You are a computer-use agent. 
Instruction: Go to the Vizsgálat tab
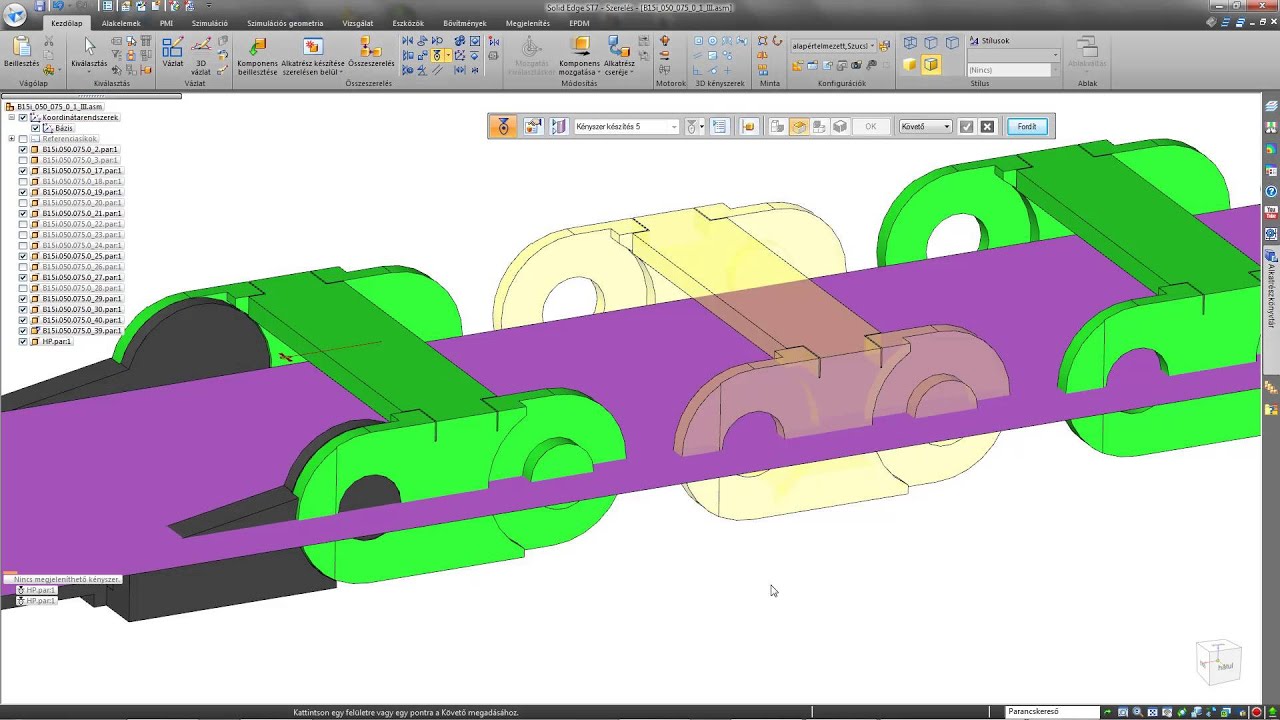[358, 23]
